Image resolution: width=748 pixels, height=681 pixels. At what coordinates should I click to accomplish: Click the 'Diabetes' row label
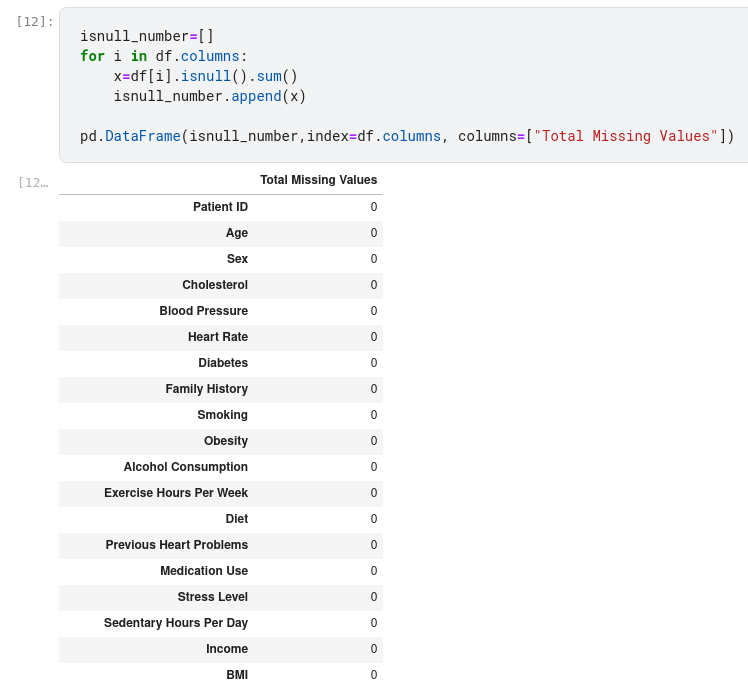(x=222, y=363)
